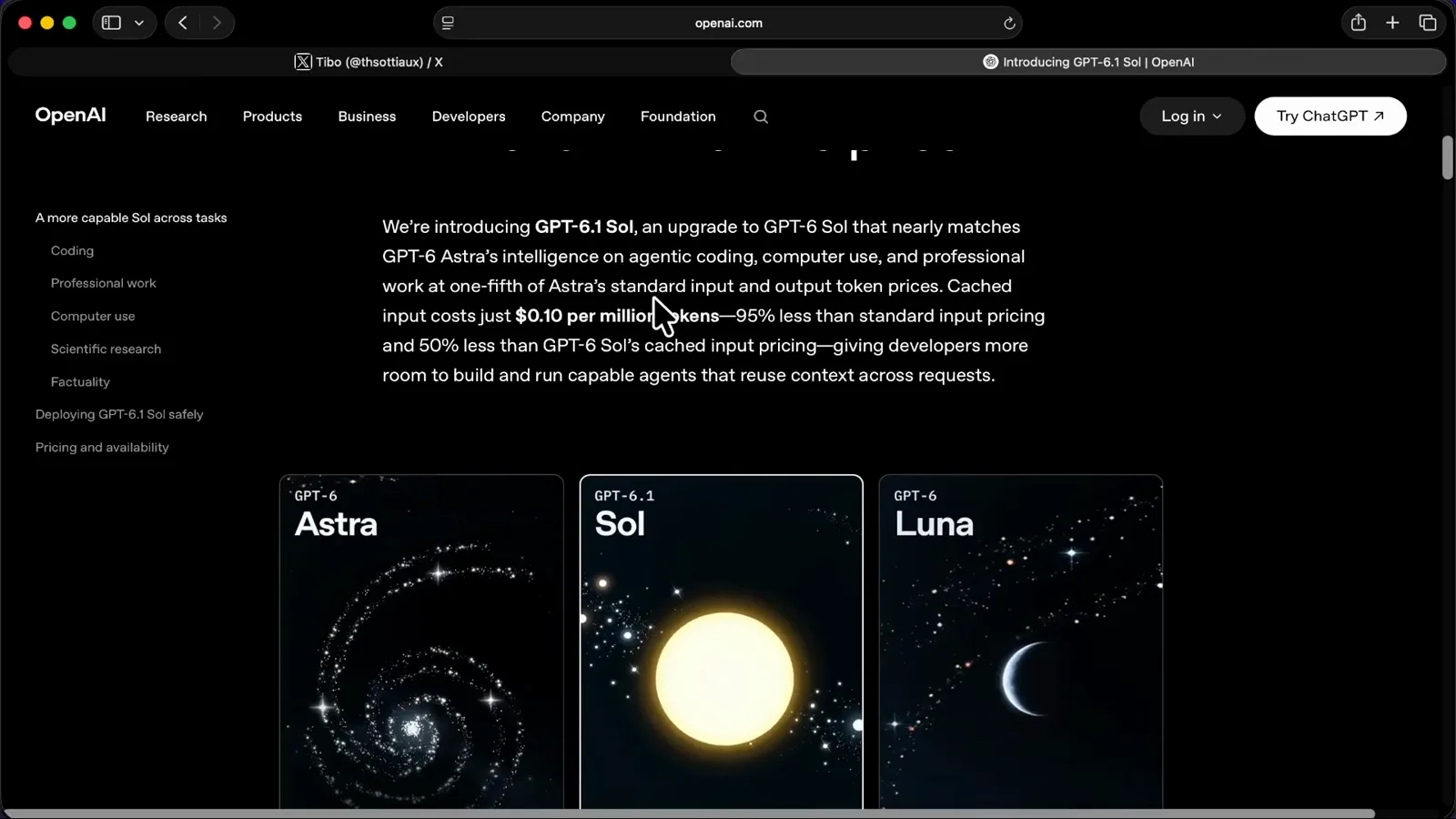
Task: Jump to Deploying GPT-6.1 Sol safely
Action: pos(119,414)
